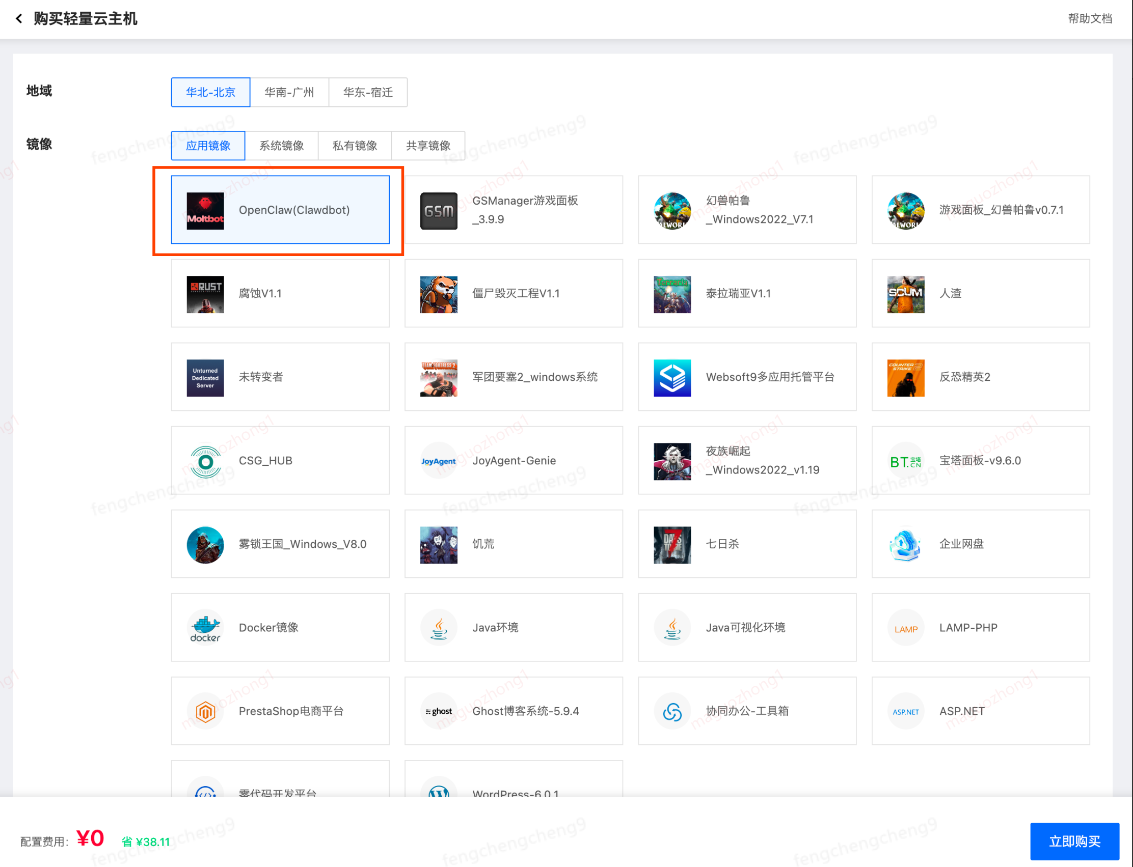Choose the JoyAgent-Genie image
This screenshot has width=1133, height=867.
513,460
